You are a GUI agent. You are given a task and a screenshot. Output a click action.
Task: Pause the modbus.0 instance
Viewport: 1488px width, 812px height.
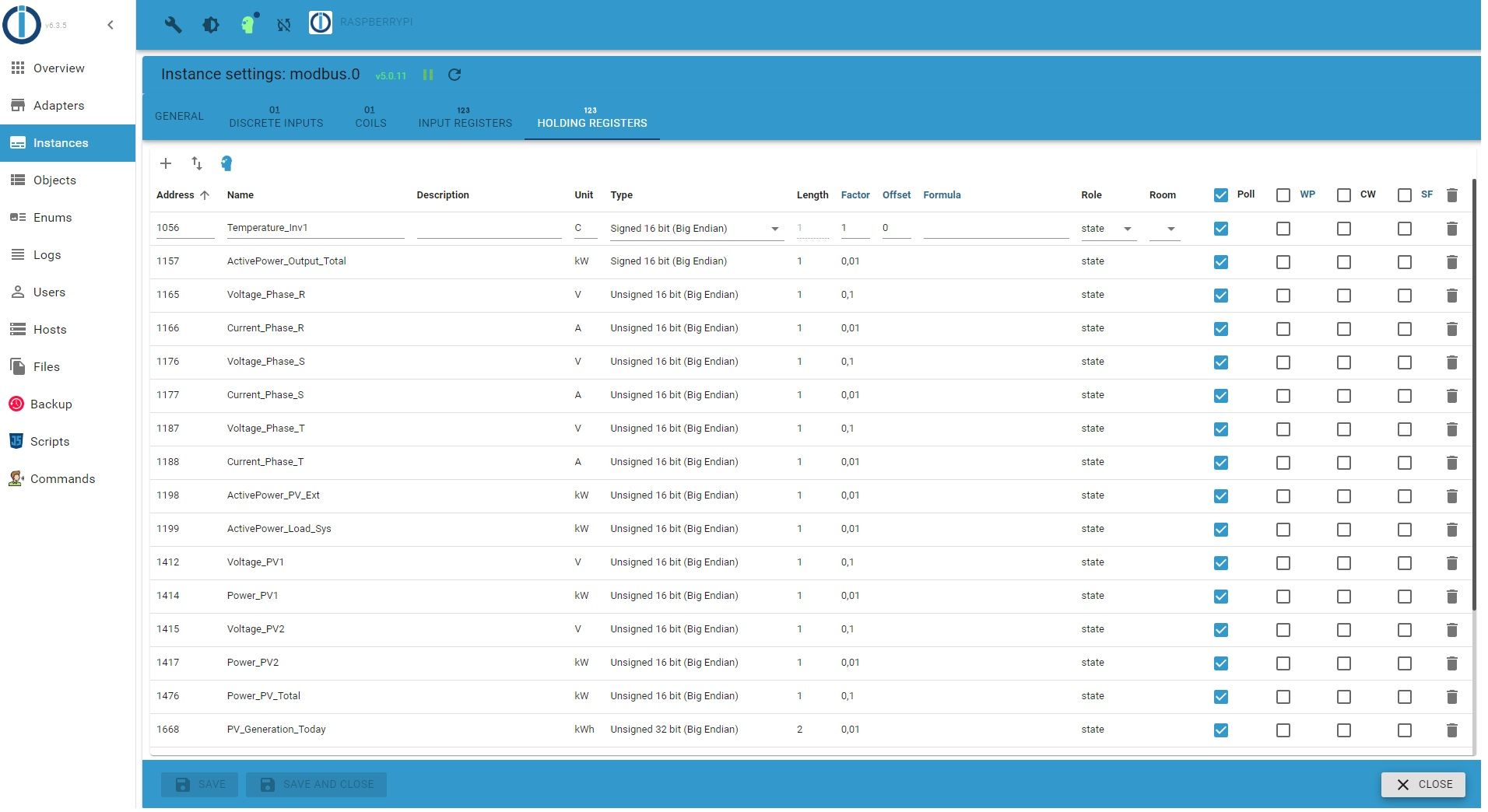(428, 75)
